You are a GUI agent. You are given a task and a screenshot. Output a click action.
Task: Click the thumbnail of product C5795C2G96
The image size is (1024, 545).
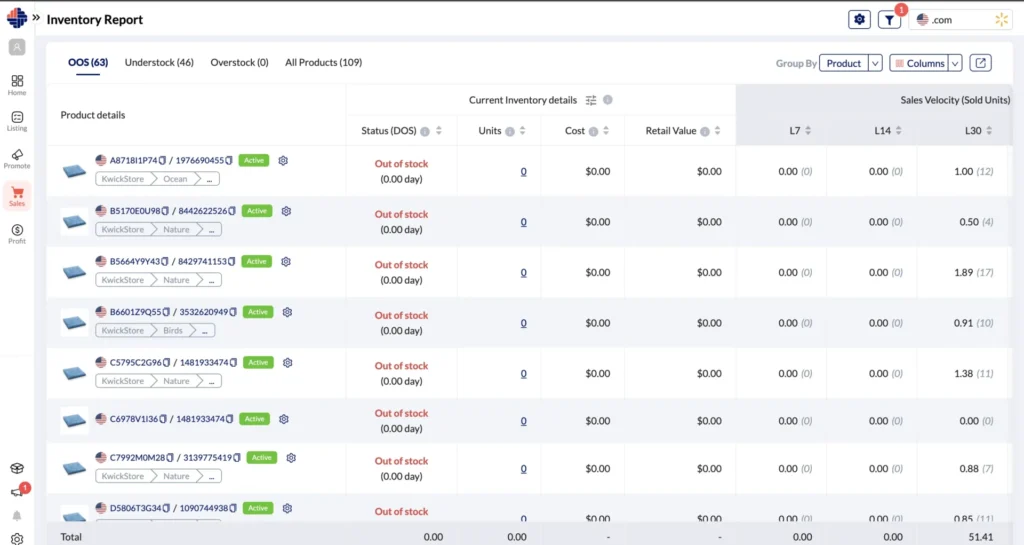pos(74,373)
